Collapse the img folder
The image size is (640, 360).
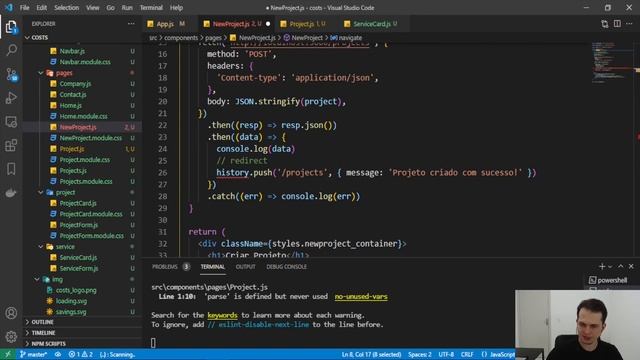point(57,279)
